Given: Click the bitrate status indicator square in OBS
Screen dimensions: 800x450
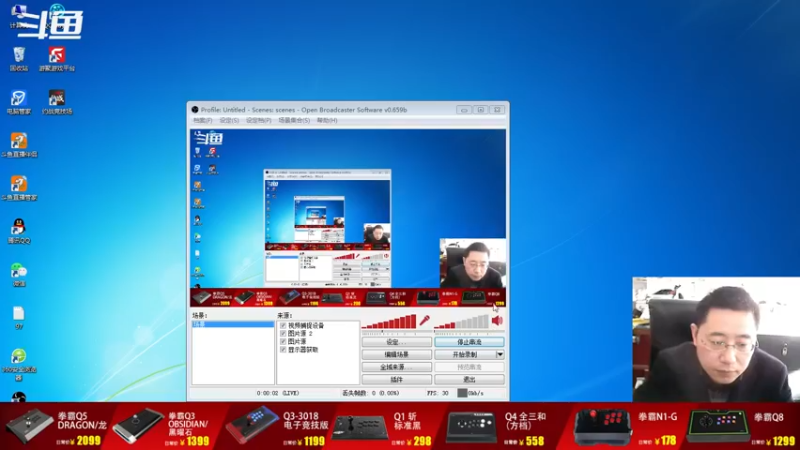Looking at the screenshot, I should (x=462, y=393).
